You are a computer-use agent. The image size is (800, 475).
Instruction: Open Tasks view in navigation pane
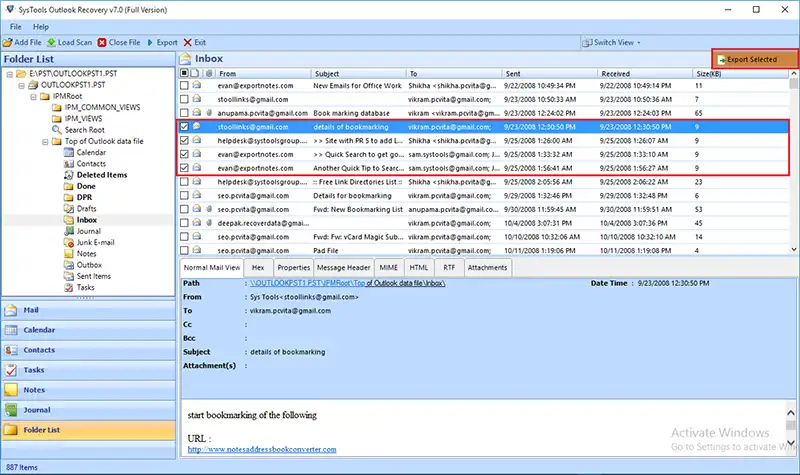tap(88, 370)
